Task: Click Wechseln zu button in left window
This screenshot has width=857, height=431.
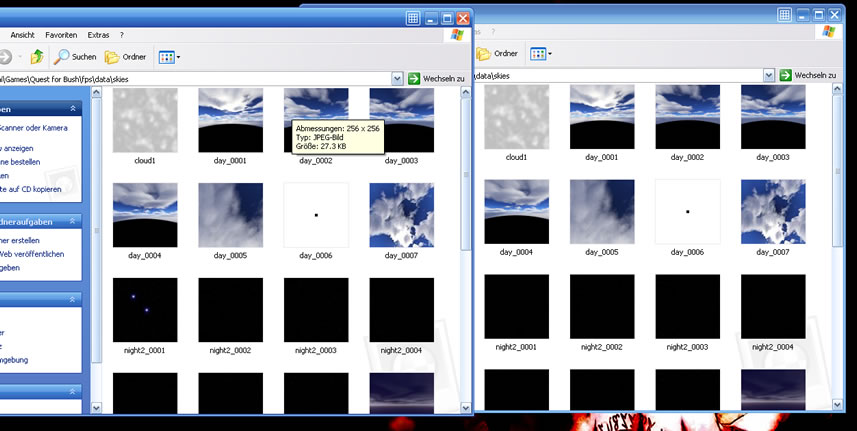Action: point(436,78)
